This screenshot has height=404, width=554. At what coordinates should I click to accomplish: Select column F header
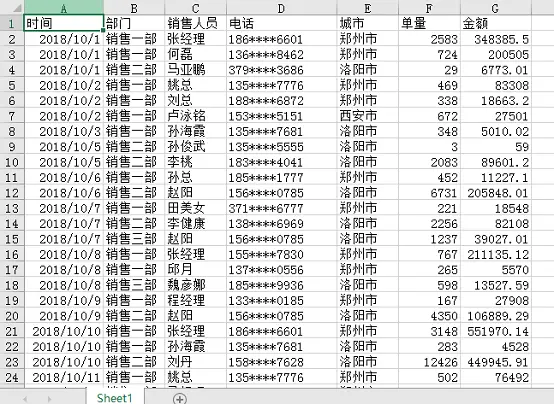coord(430,8)
